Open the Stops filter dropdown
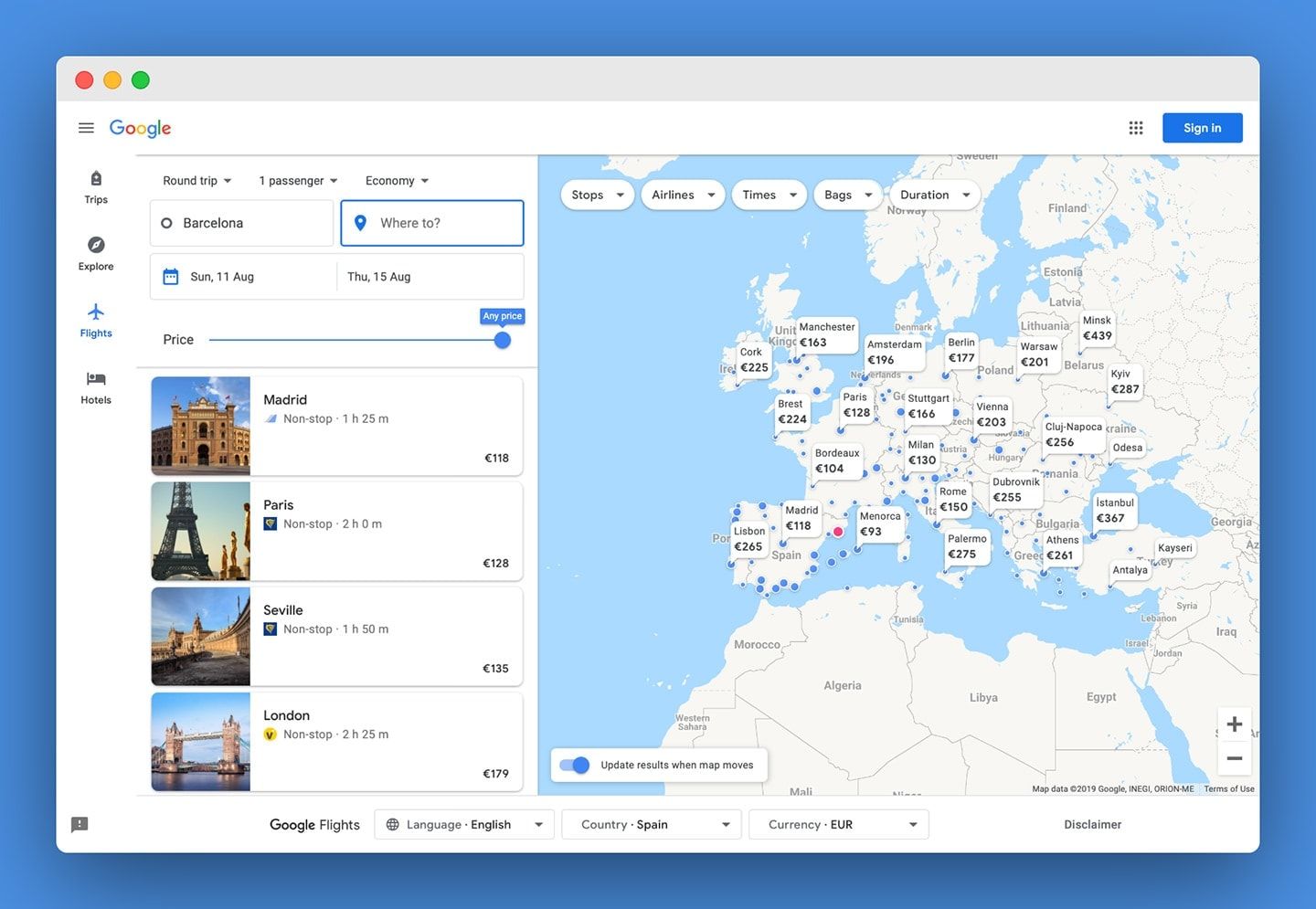 598,195
